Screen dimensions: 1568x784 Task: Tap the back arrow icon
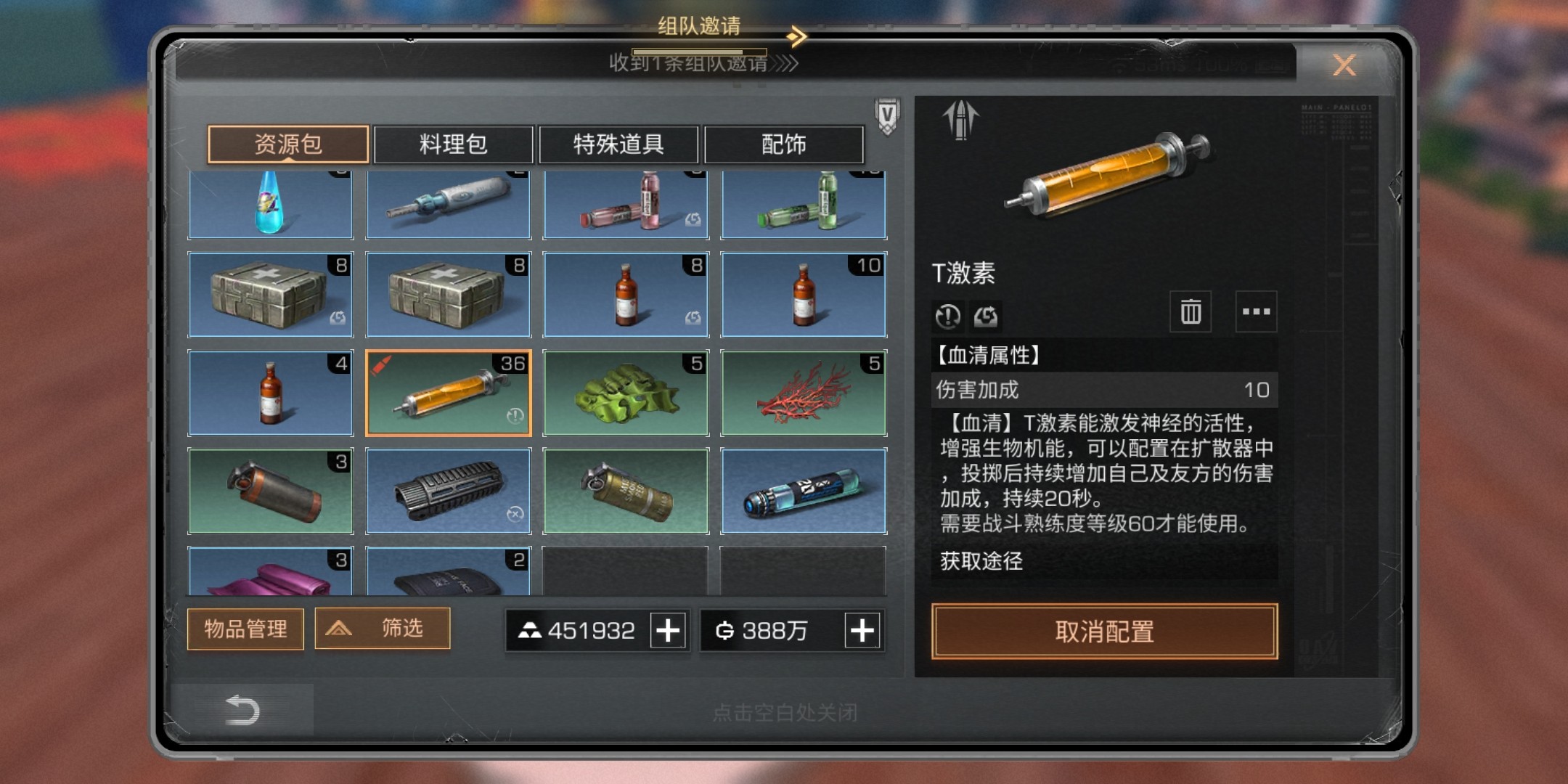(242, 710)
